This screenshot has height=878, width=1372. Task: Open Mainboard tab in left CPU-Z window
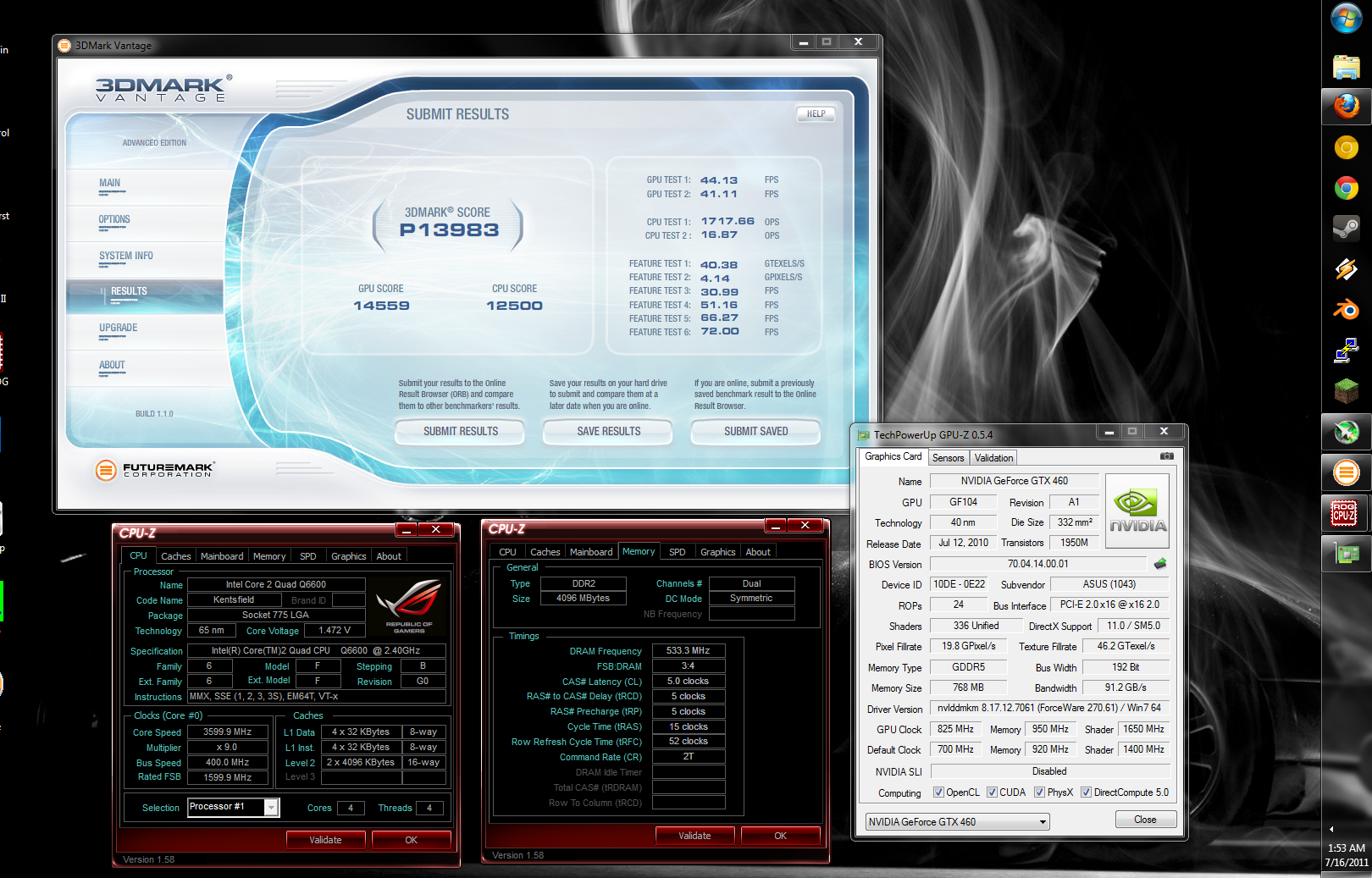coord(222,556)
